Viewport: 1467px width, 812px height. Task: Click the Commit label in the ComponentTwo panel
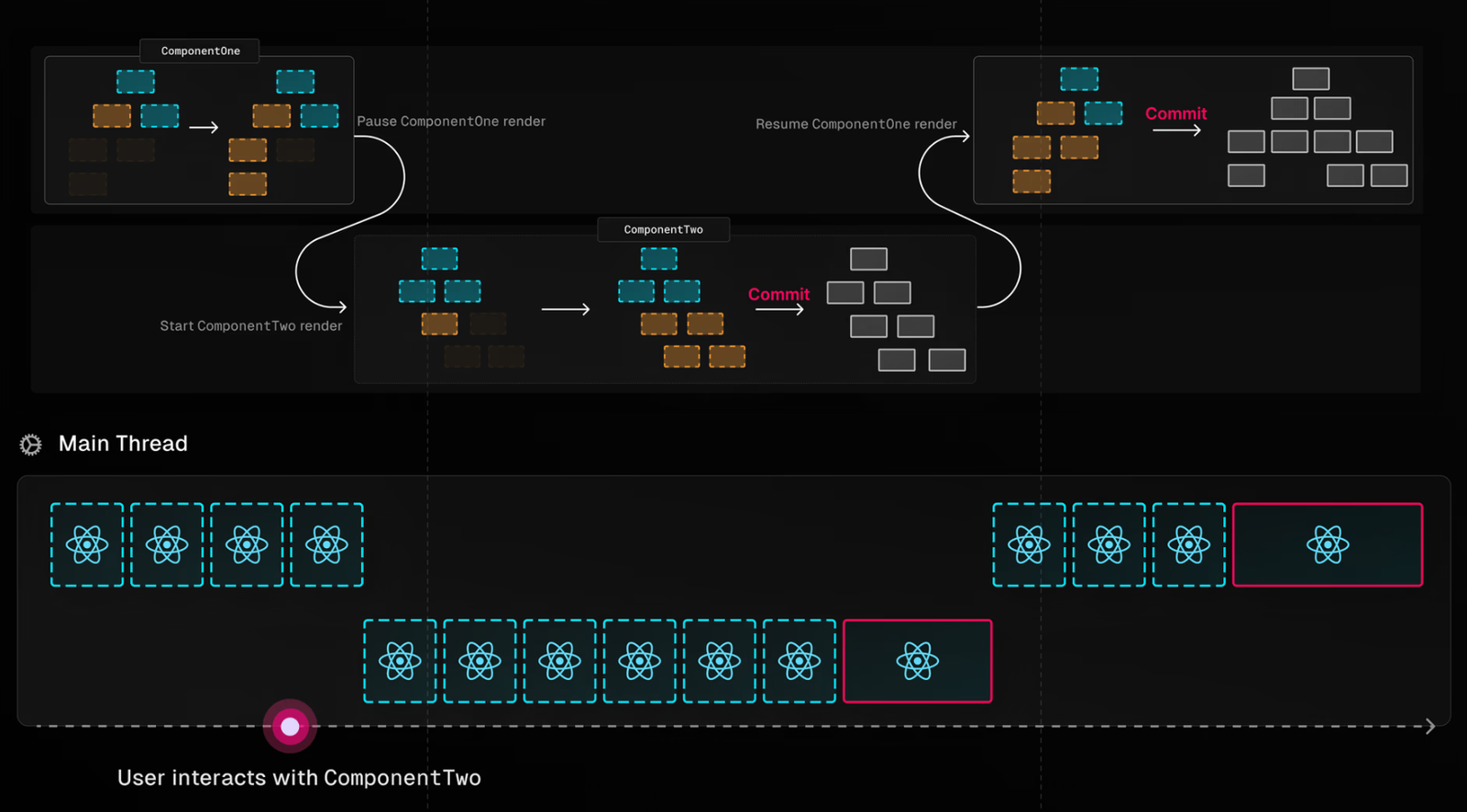779,294
